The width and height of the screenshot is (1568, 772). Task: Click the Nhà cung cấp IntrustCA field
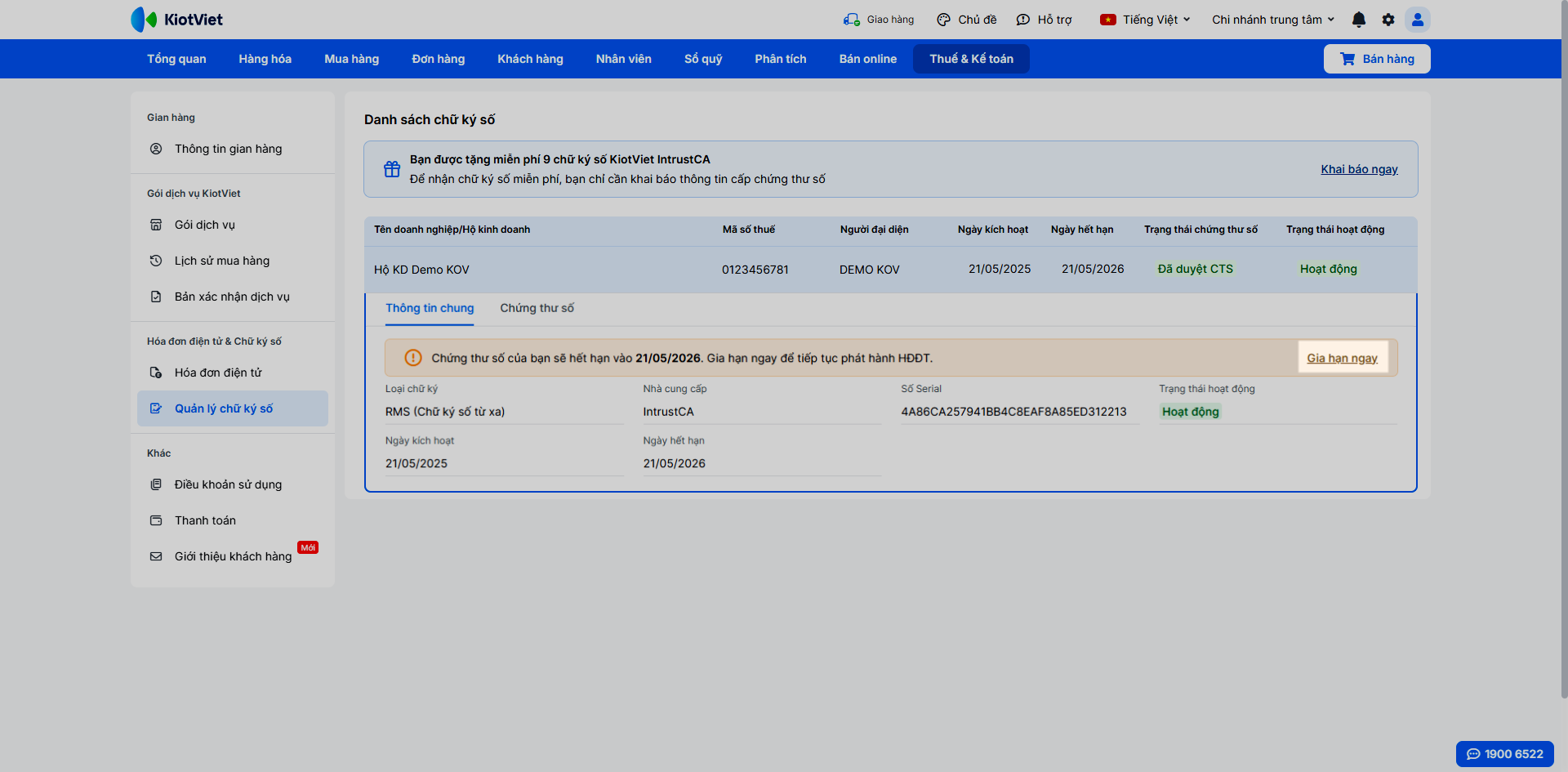tap(762, 412)
